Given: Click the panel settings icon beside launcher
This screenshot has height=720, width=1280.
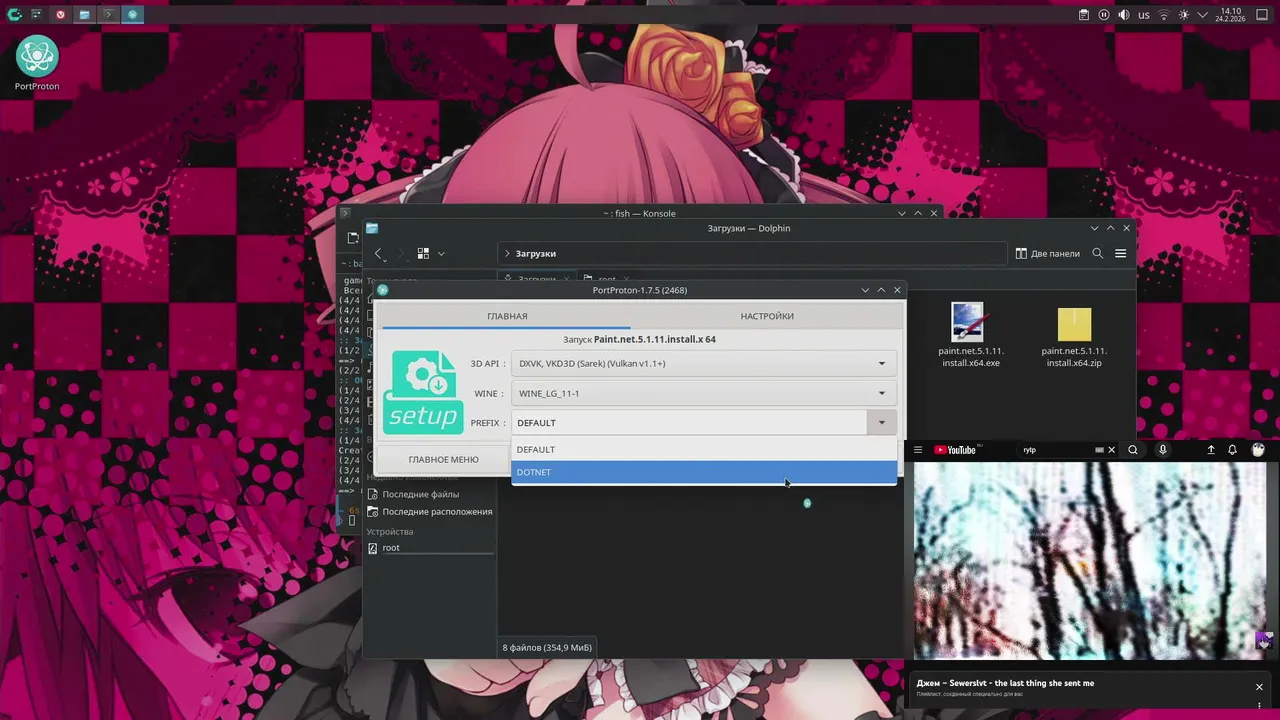Looking at the screenshot, I should coord(37,15).
